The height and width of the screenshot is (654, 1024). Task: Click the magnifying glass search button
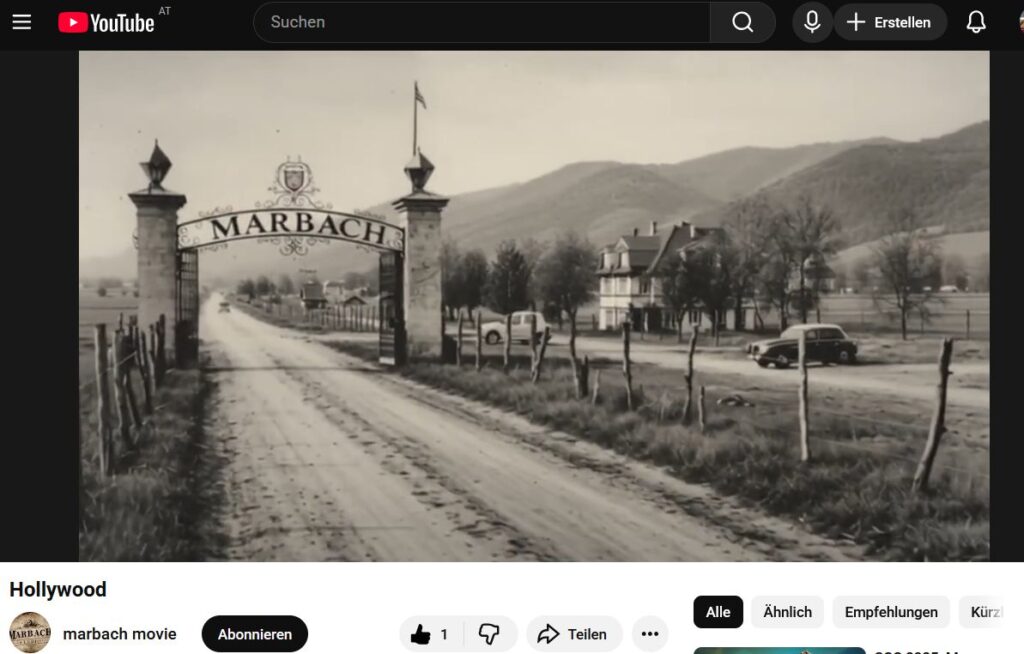742,22
